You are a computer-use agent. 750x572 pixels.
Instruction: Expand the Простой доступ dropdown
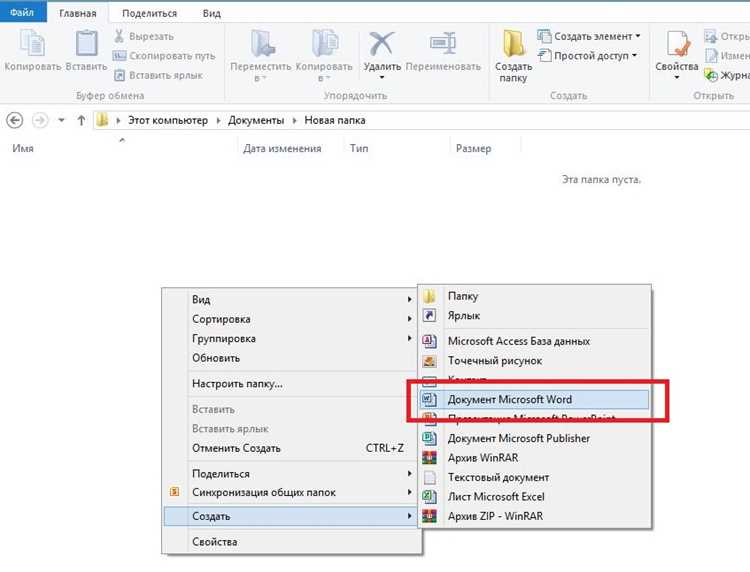[634, 56]
